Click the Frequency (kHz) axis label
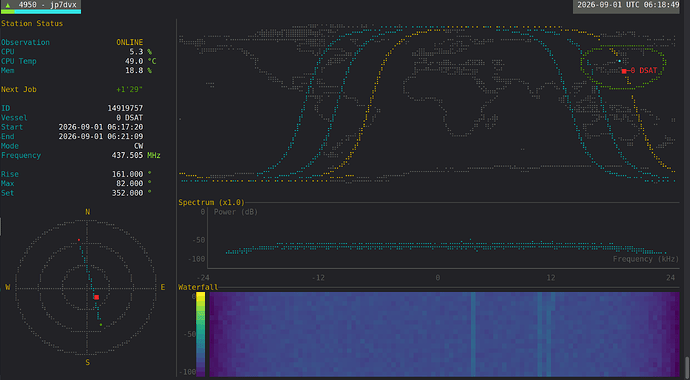 coord(646,259)
